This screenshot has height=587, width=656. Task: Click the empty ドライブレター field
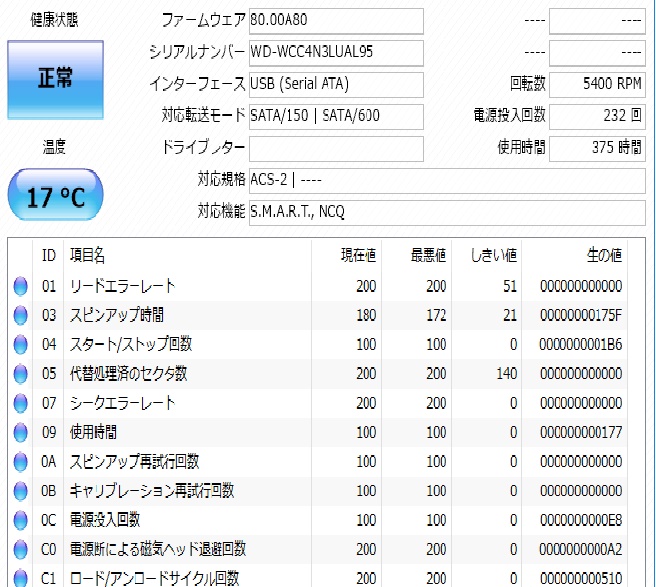336,148
